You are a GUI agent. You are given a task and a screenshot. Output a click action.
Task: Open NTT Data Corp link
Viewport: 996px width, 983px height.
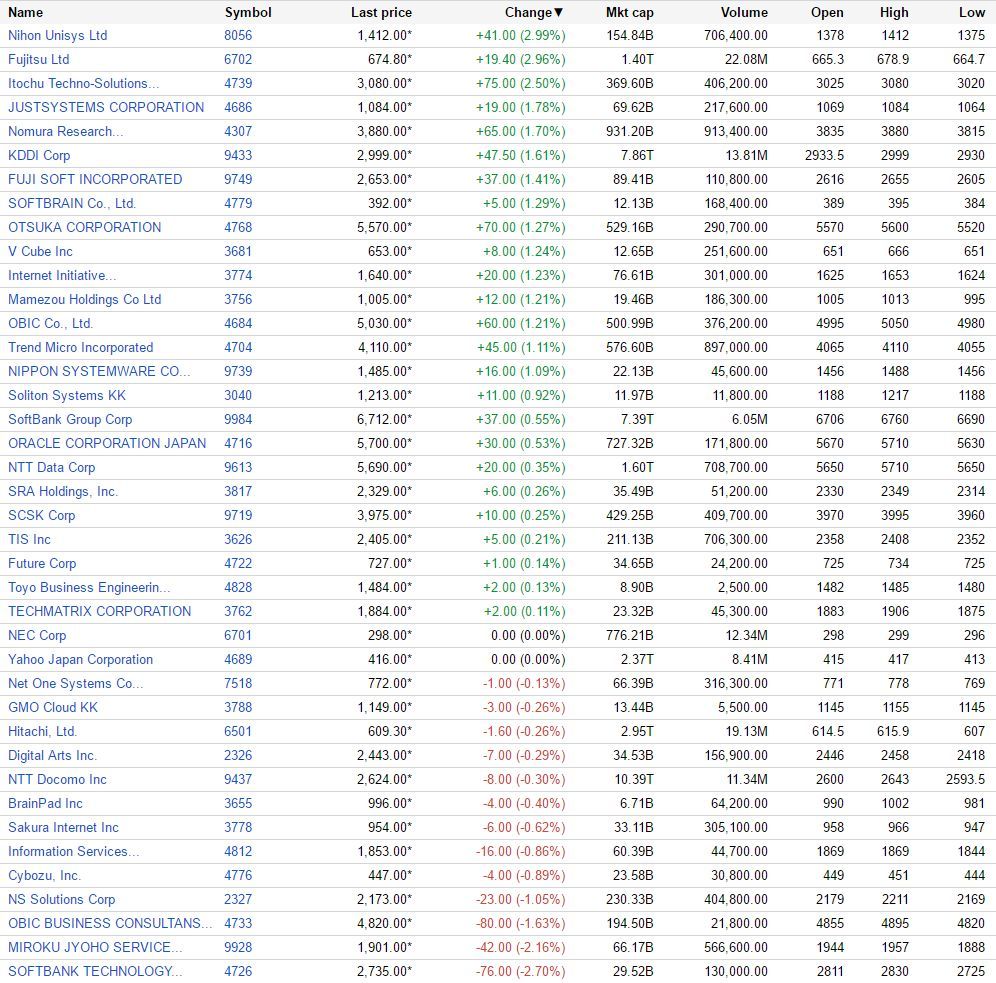pyautogui.click(x=51, y=468)
